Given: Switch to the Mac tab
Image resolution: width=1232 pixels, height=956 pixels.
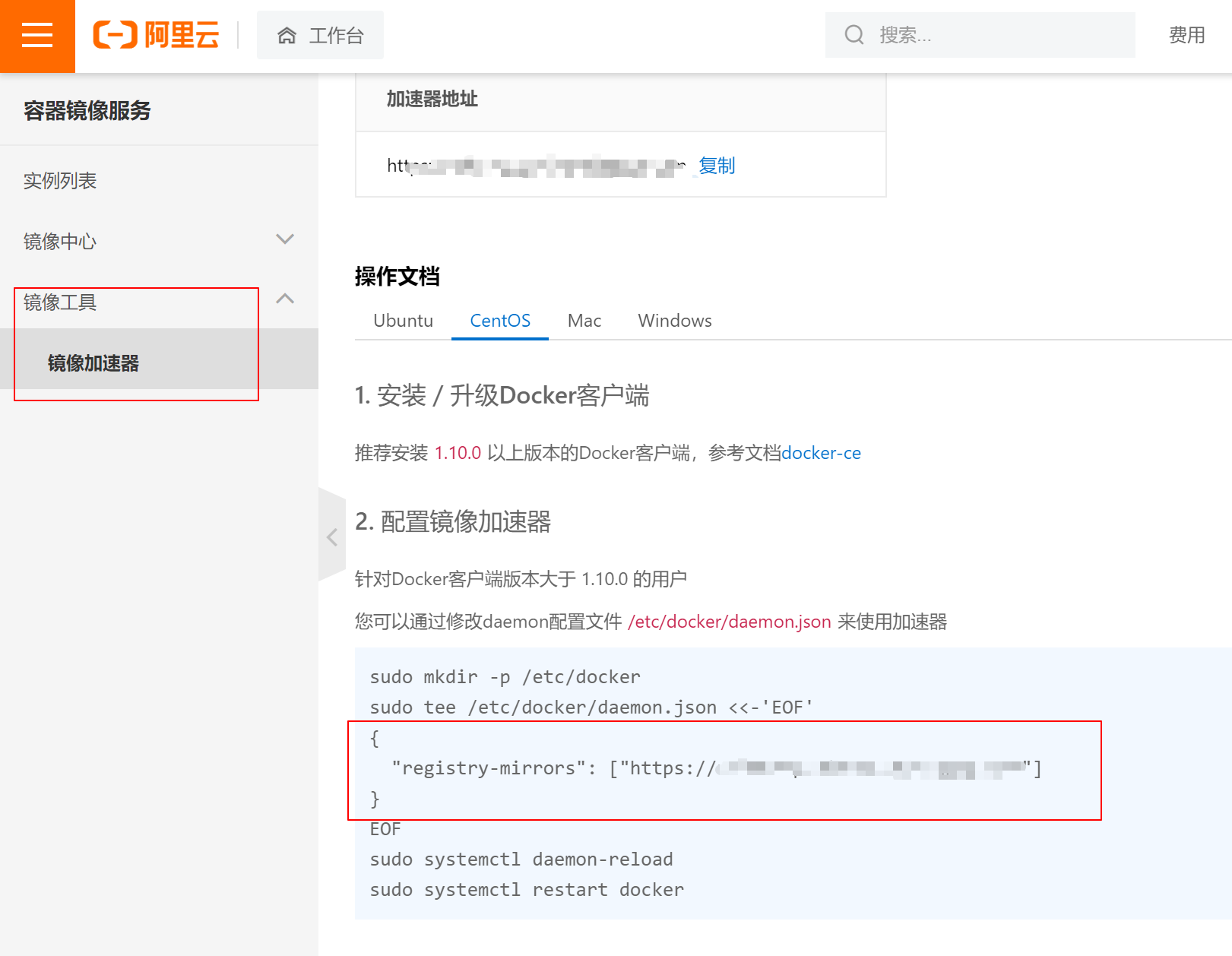Looking at the screenshot, I should click(584, 321).
